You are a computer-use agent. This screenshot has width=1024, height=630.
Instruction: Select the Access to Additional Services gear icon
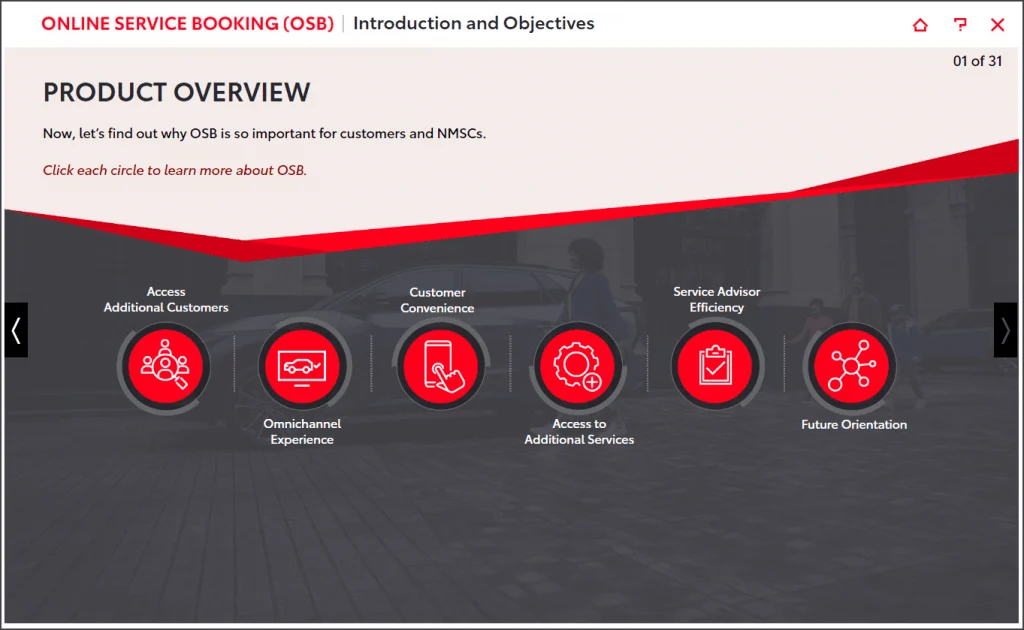click(x=578, y=366)
